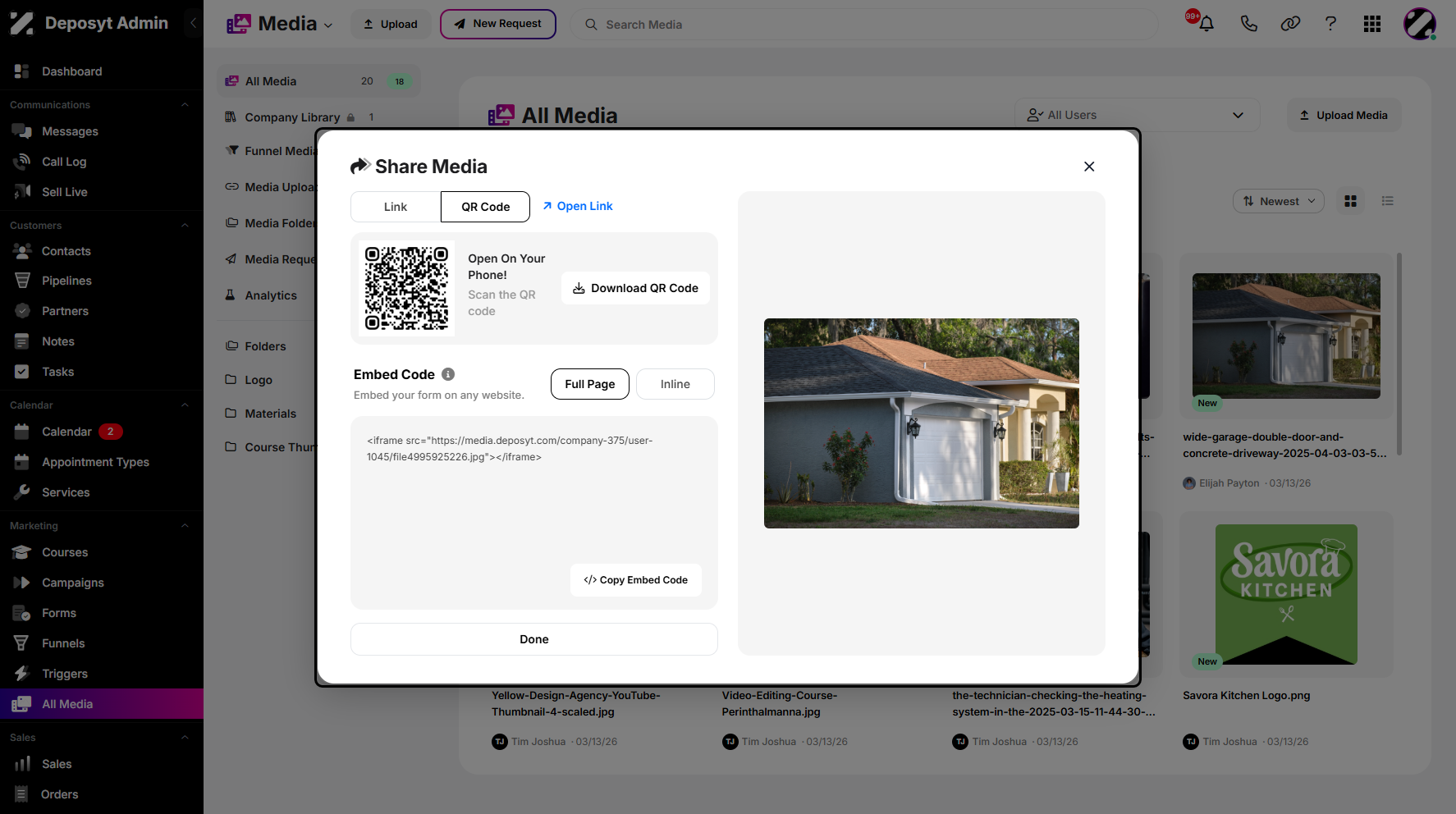Open the All Users dropdown
This screenshot has width=1456, height=814.
(1138, 115)
